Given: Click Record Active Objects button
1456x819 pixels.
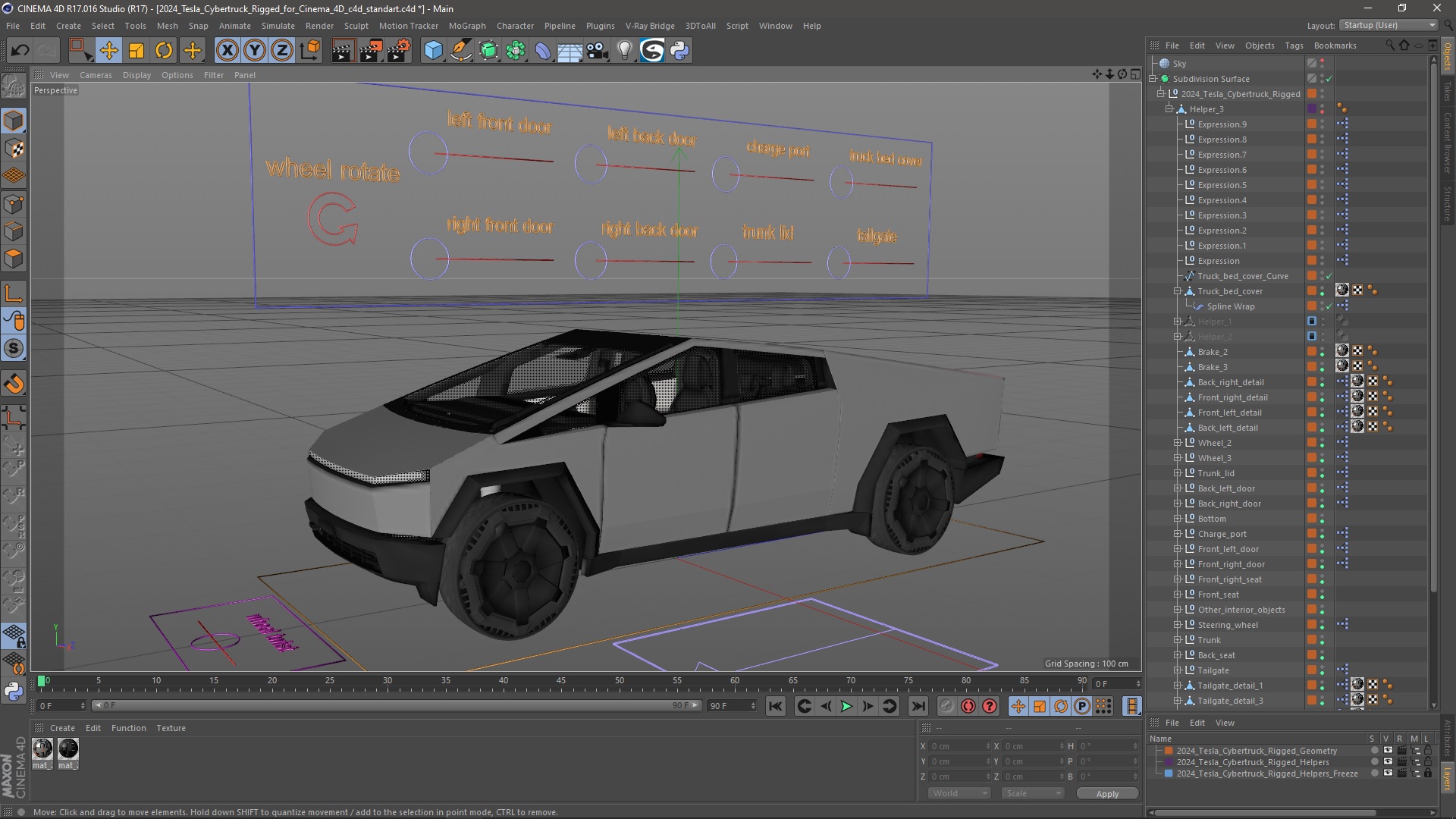Looking at the screenshot, I should point(947,706).
